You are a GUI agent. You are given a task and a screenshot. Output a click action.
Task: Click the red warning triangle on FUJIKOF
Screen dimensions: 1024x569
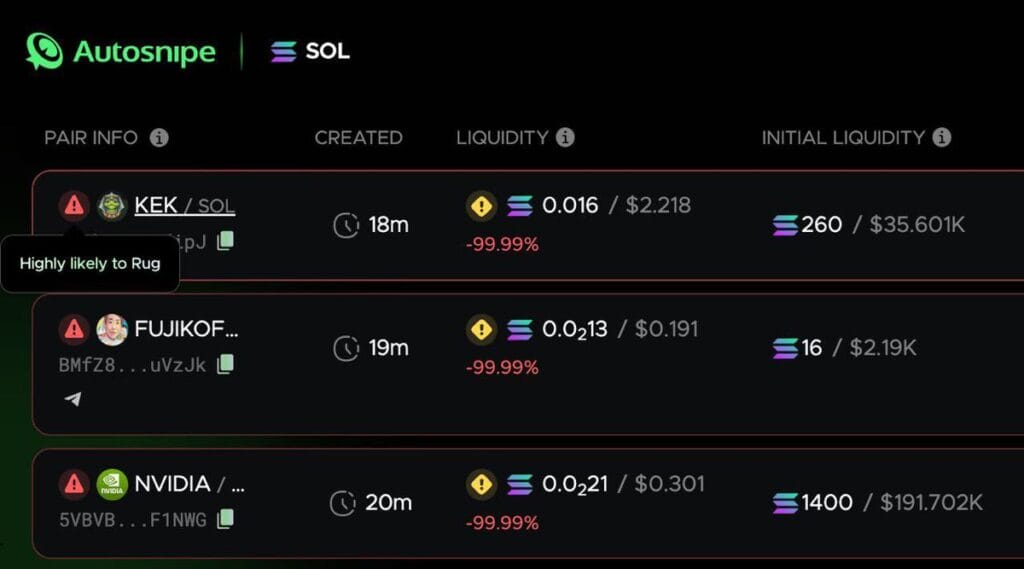(x=74, y=329)
